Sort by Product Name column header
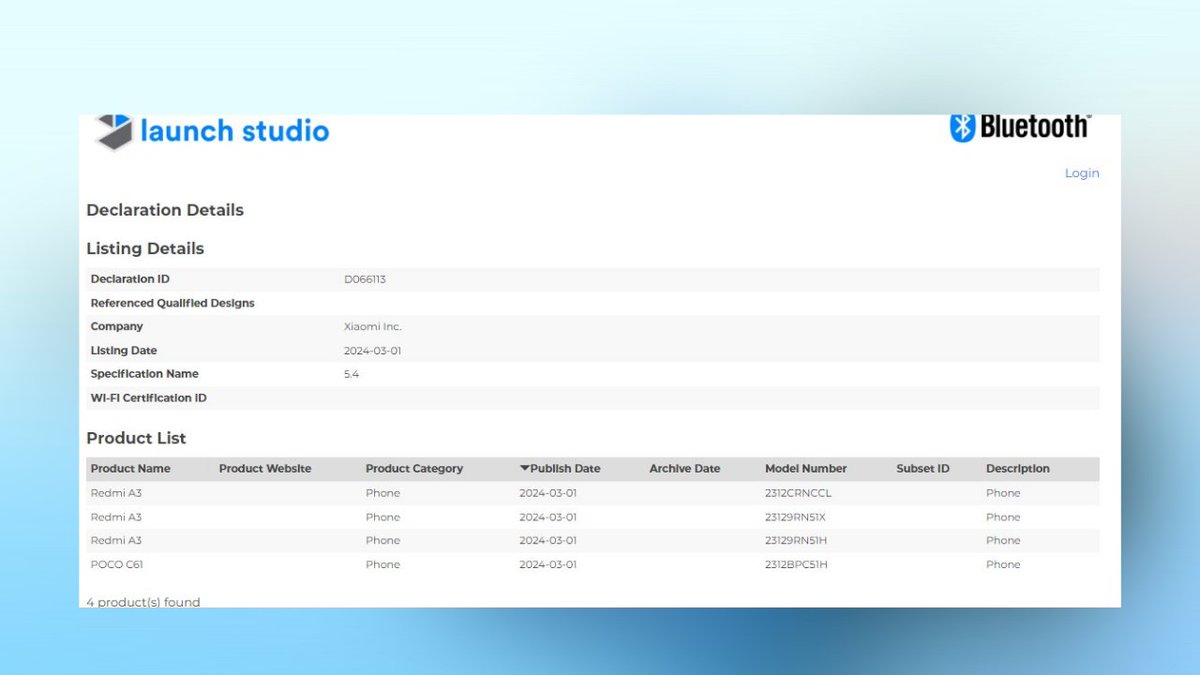The height and width of the screenshot is (675, 1200). pyautogui.click(x=130, y=468)
